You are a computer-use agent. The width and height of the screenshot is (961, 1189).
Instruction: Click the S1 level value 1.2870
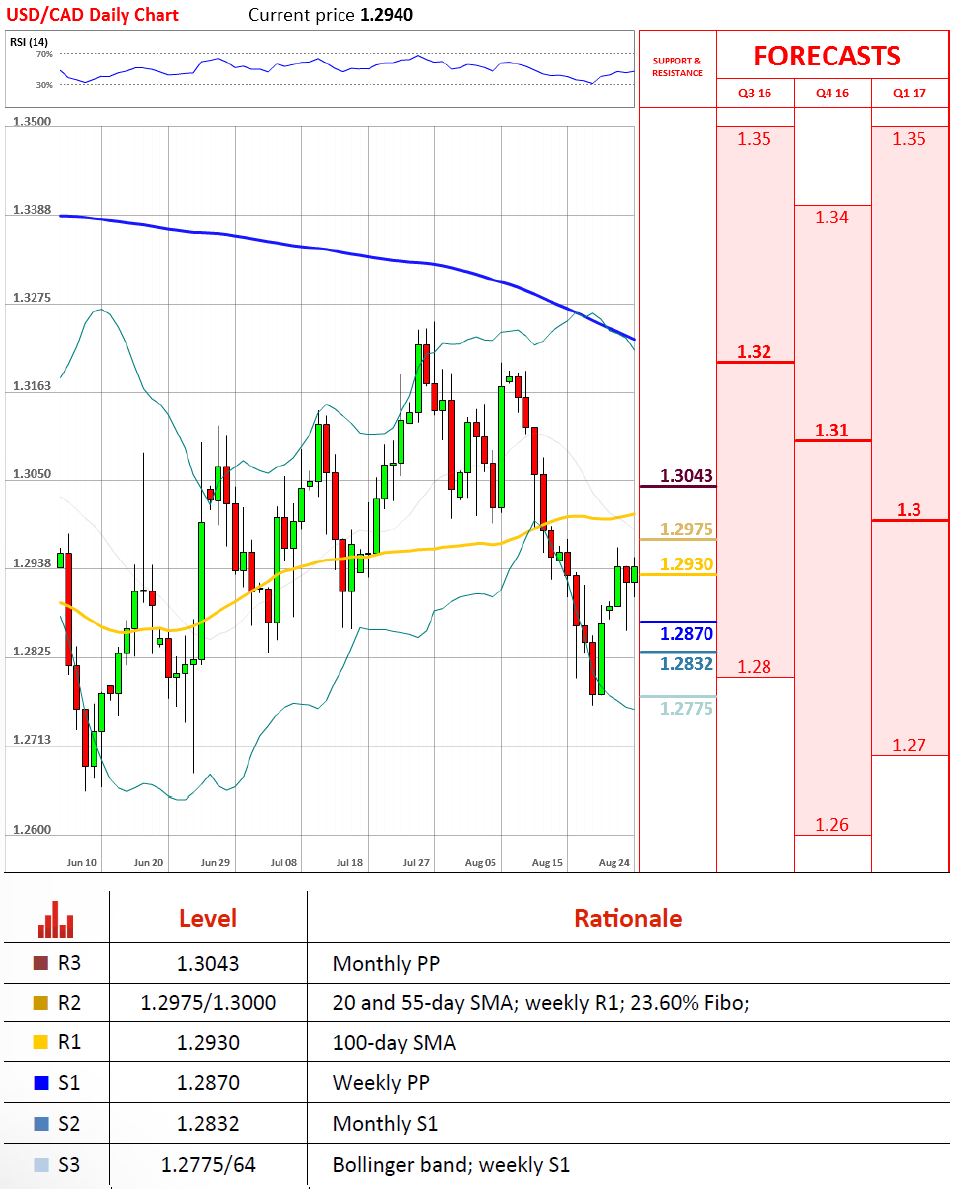(208, 1083)
